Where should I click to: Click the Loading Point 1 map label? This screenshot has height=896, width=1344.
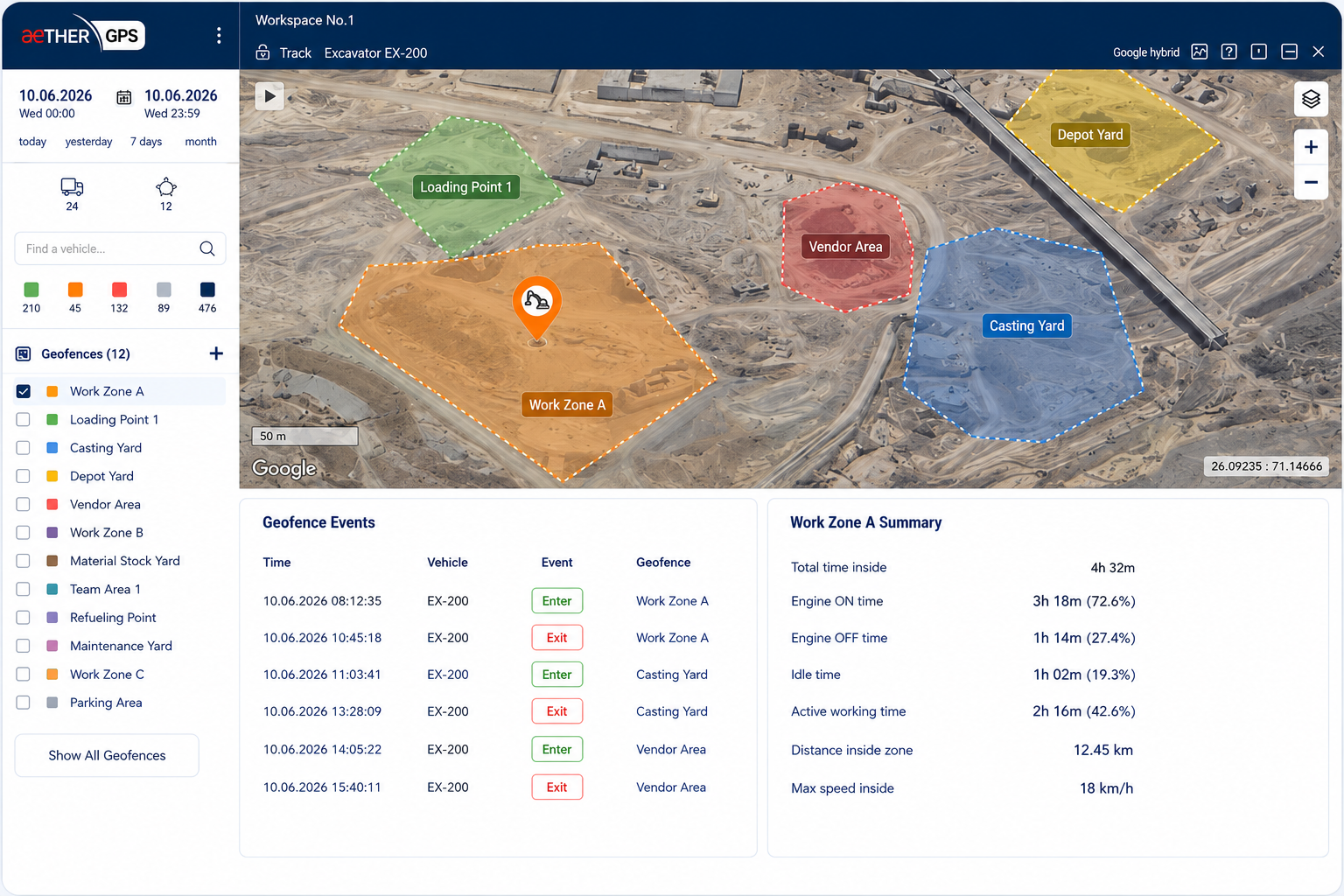pos(466,187)
